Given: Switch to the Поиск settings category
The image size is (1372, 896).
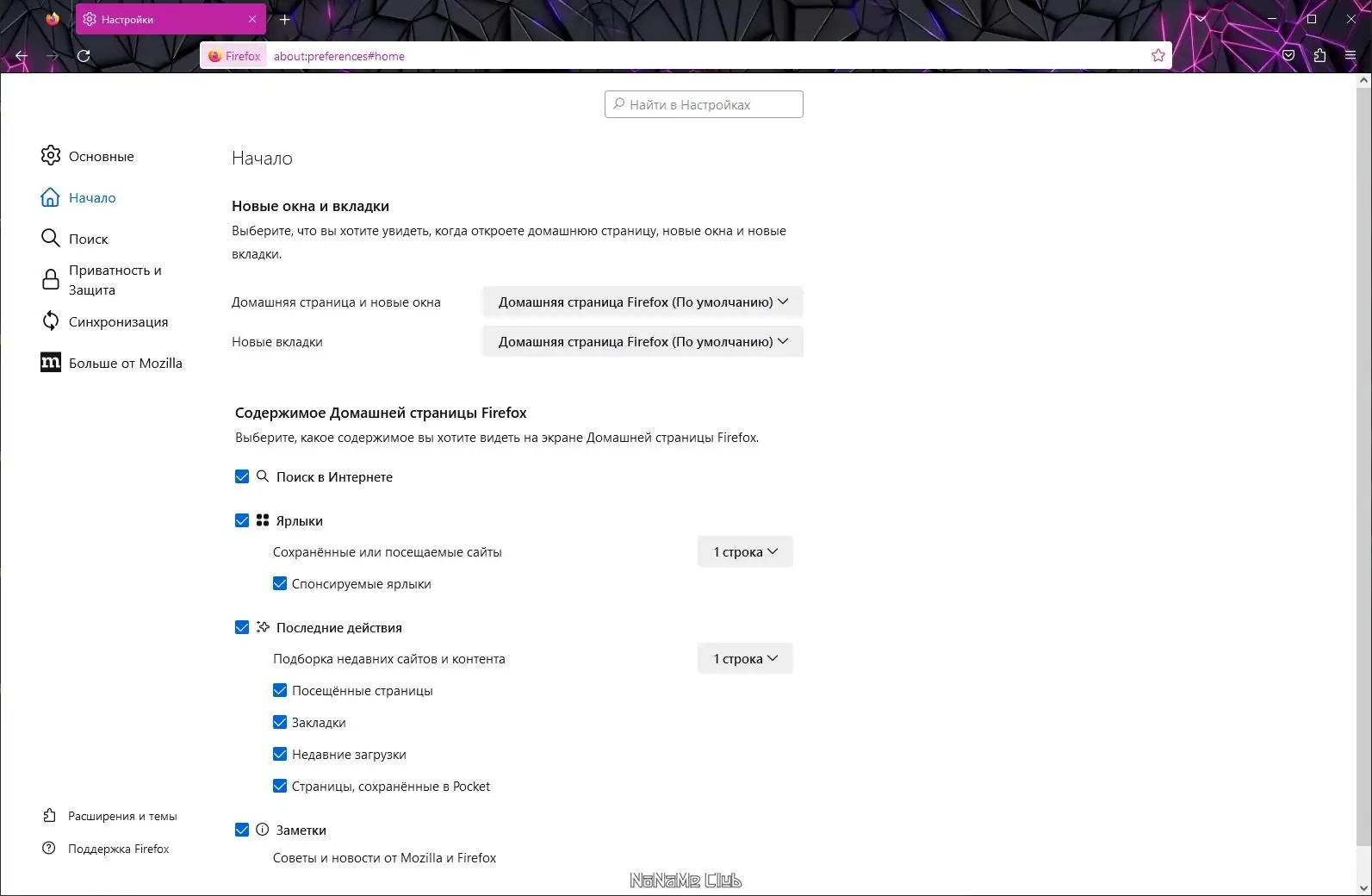Looking at the screenshot, I should tap(88, 239).
